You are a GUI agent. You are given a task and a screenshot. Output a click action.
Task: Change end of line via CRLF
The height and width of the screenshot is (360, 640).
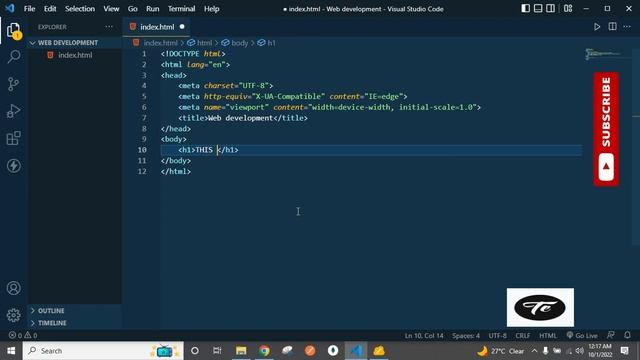522,336
